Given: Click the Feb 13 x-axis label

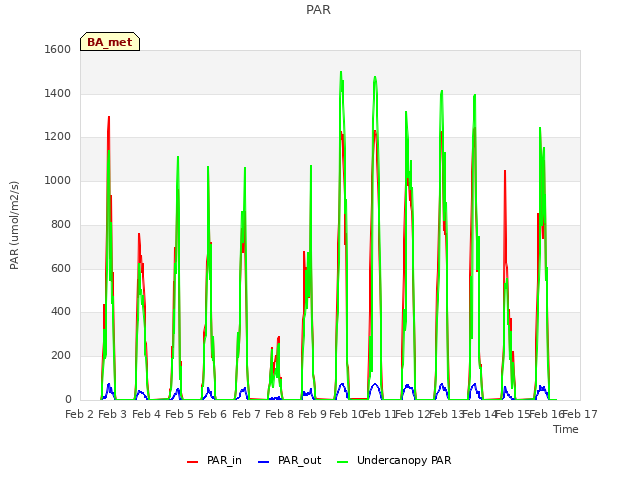Looking at the screenshot, I should [446, 414].
